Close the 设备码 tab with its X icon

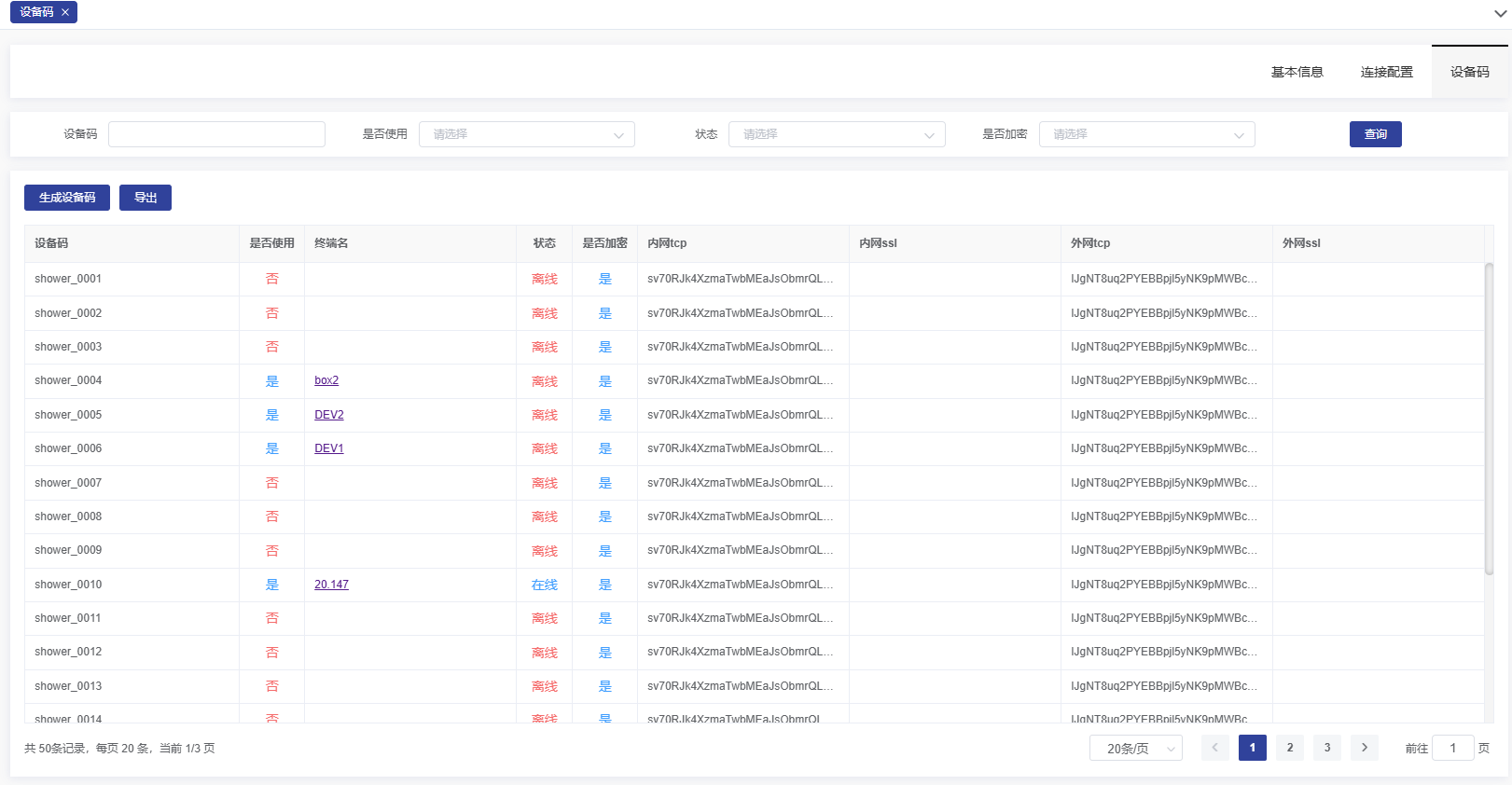[65, 12]
